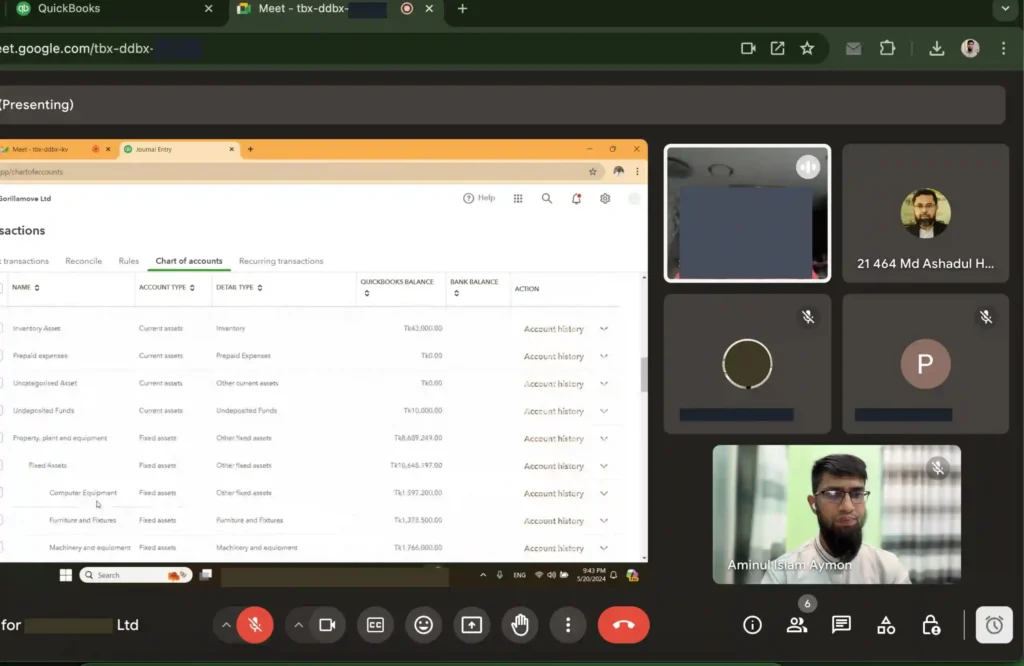Open the Chrome three-dot menu

[x=1004, y=48]
